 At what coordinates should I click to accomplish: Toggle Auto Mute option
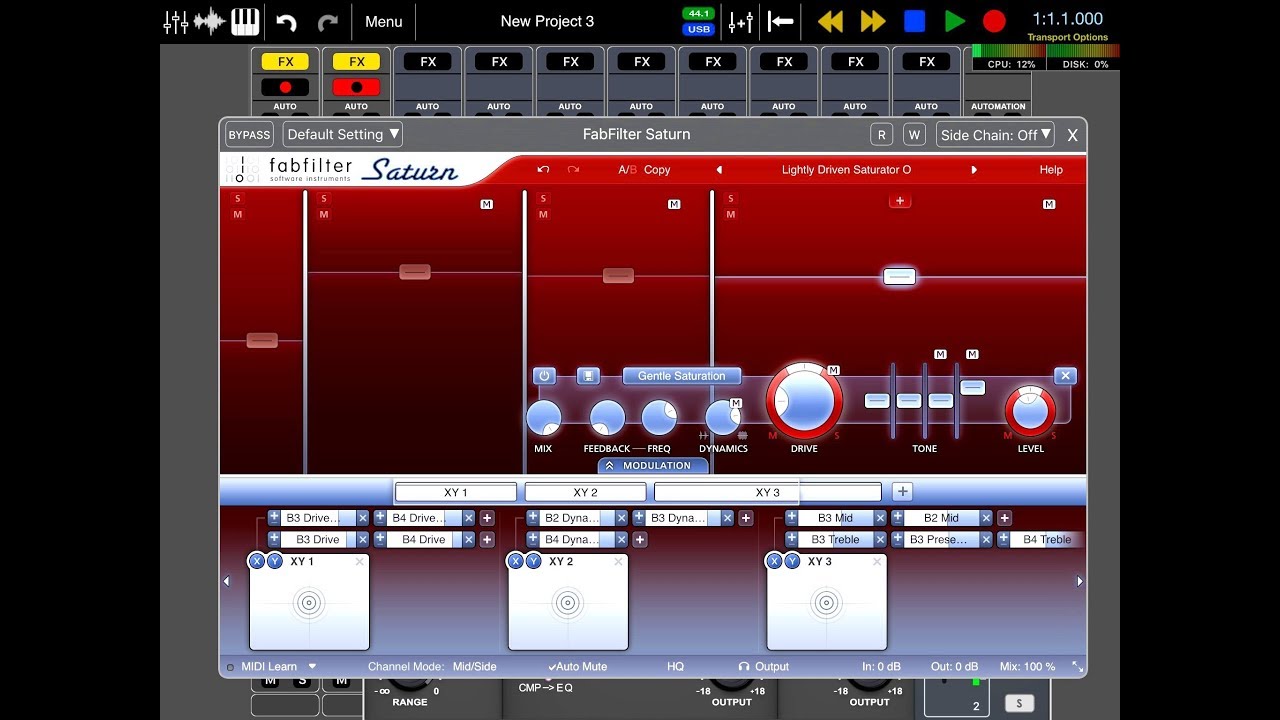point(577,667)
